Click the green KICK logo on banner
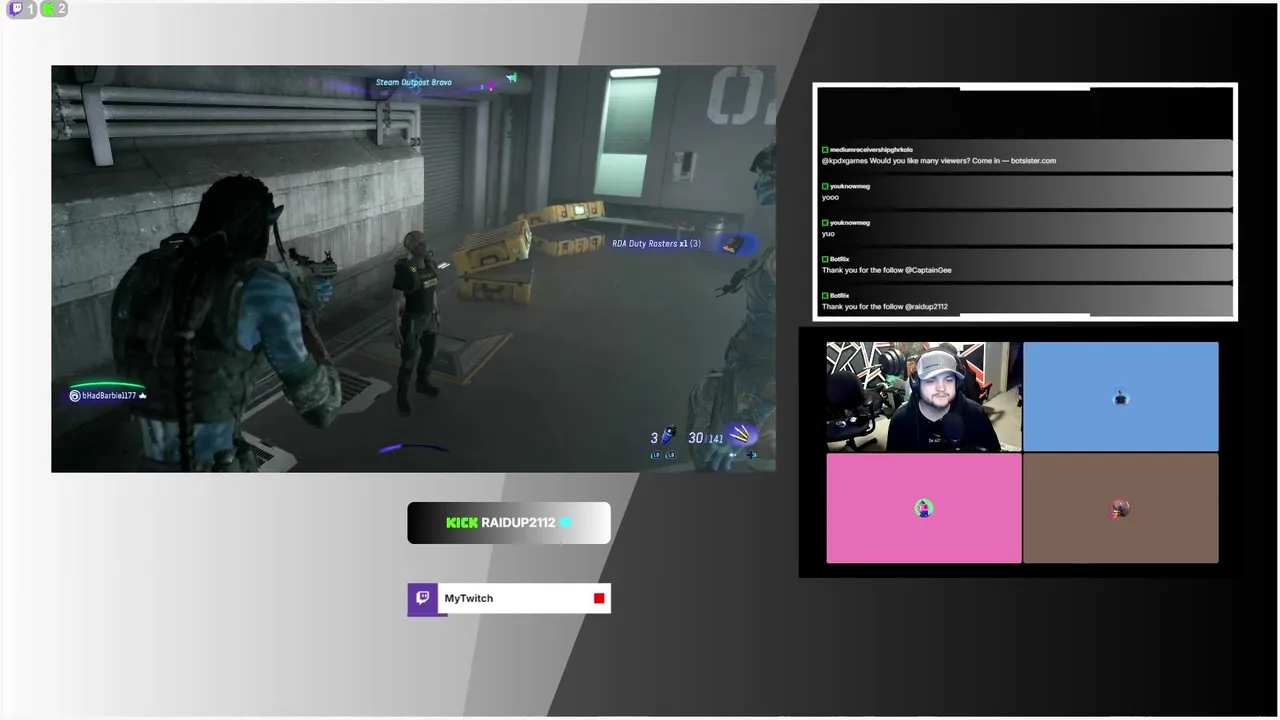Image resolution: width=1280 pixels, height=720 pixels. point(462,523)
